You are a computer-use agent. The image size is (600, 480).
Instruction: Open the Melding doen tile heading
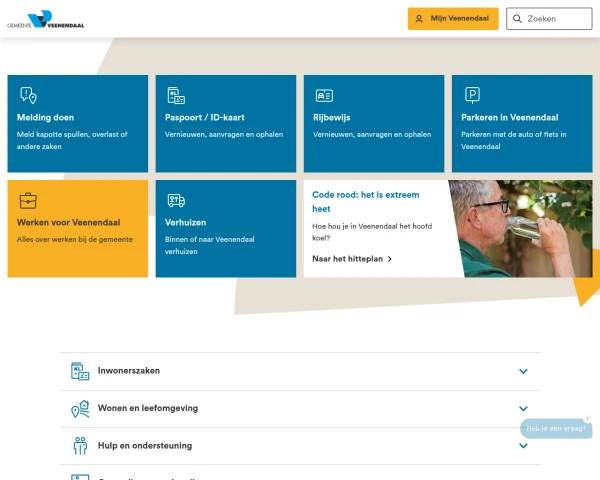pos(46,118)
